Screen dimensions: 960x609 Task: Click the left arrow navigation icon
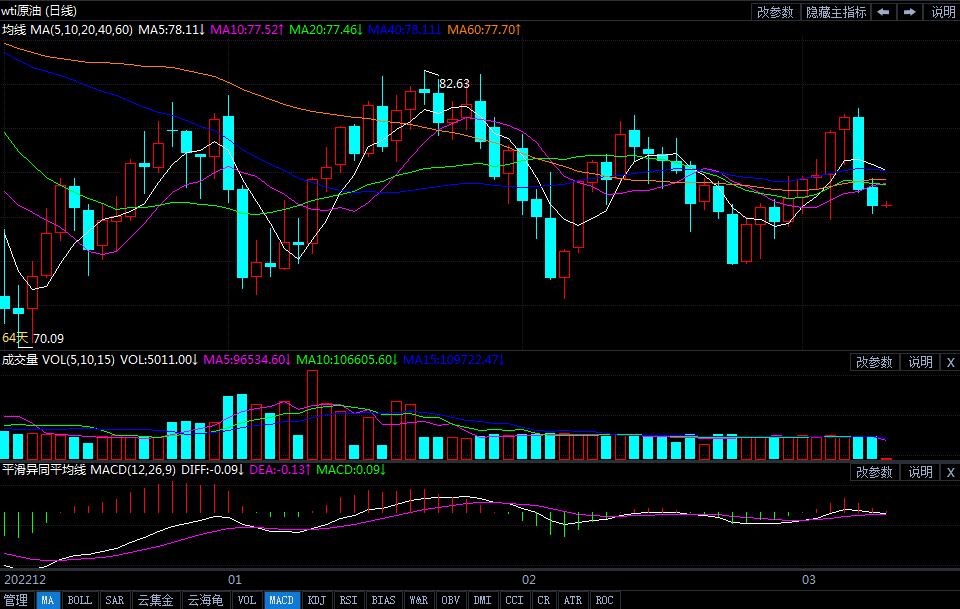pyautogui.click(x=884, y=12)
